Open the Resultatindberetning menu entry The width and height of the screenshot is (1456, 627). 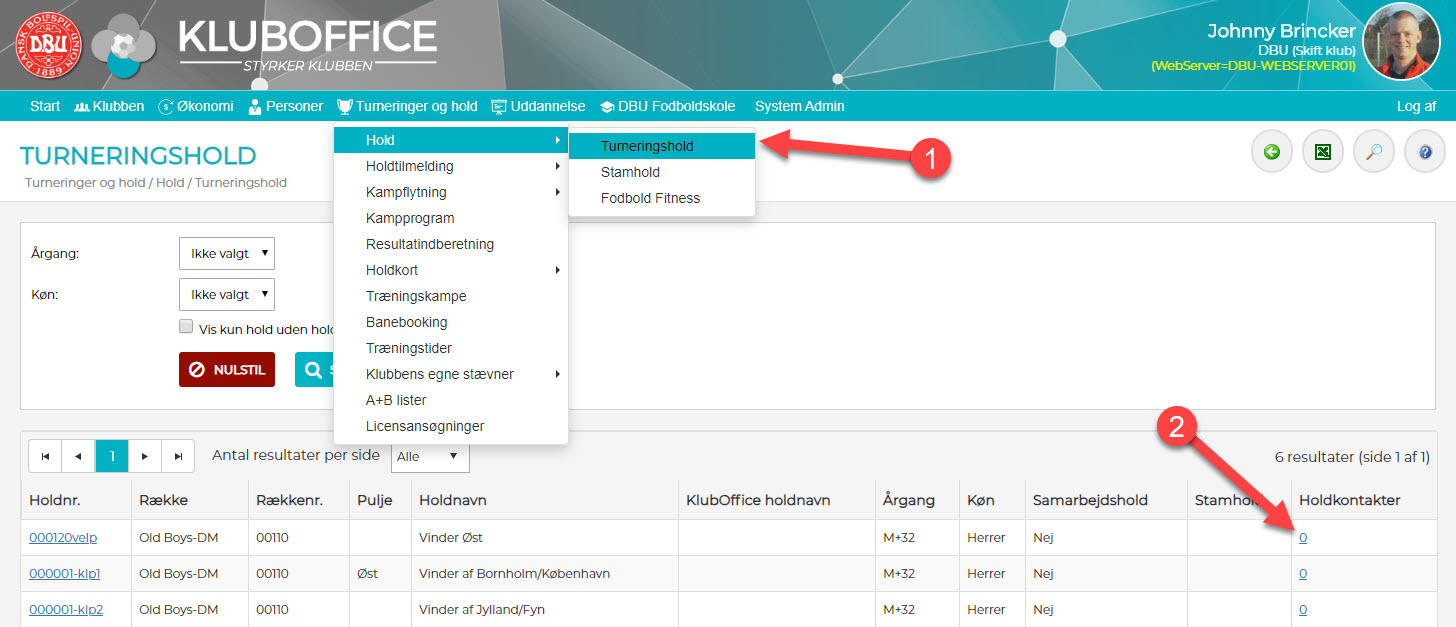[x=451, y=244]
